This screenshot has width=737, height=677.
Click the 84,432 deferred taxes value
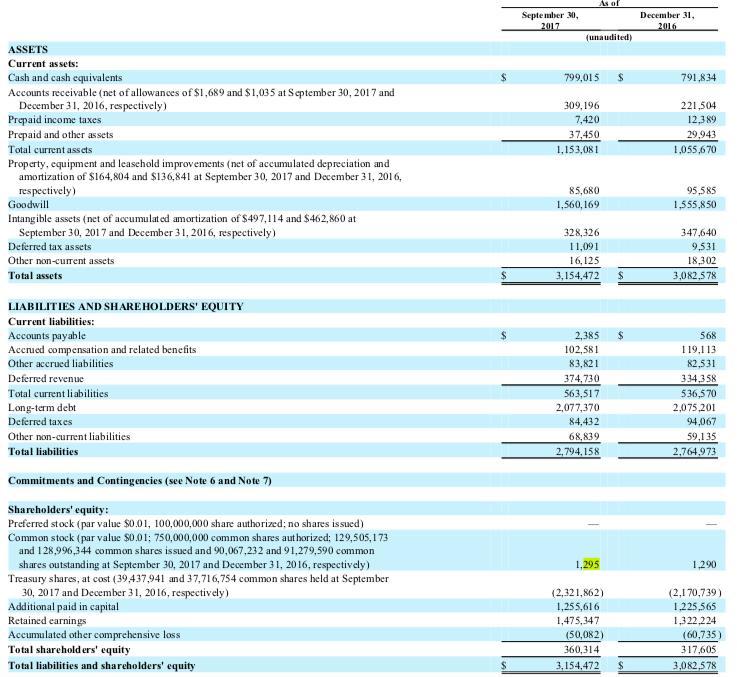click(x=584, y=422)
